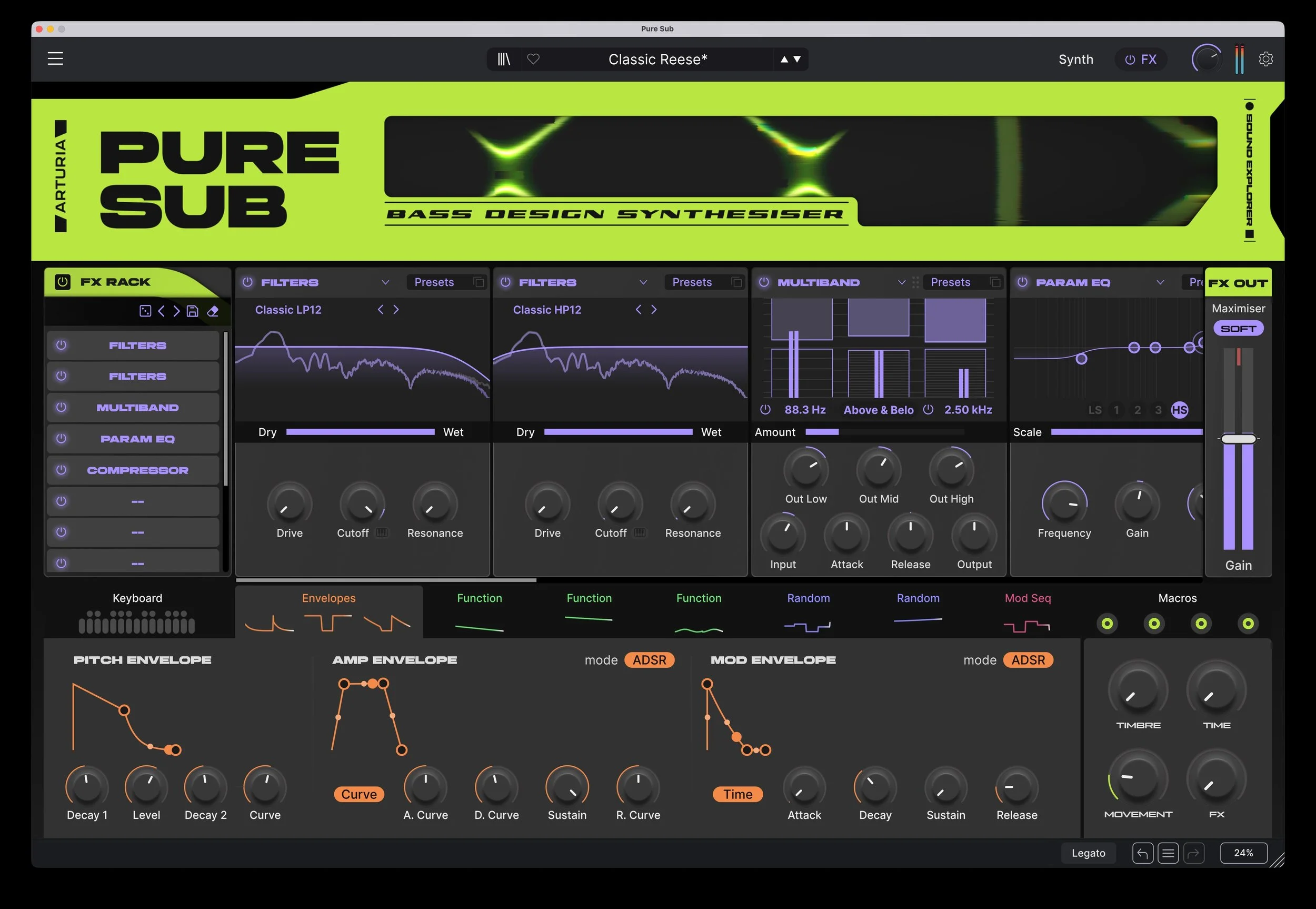Click the Amp Envelope Curve button
Image resolution: width=1316 pixels, height=909 pixels.
tap(359, 795)
